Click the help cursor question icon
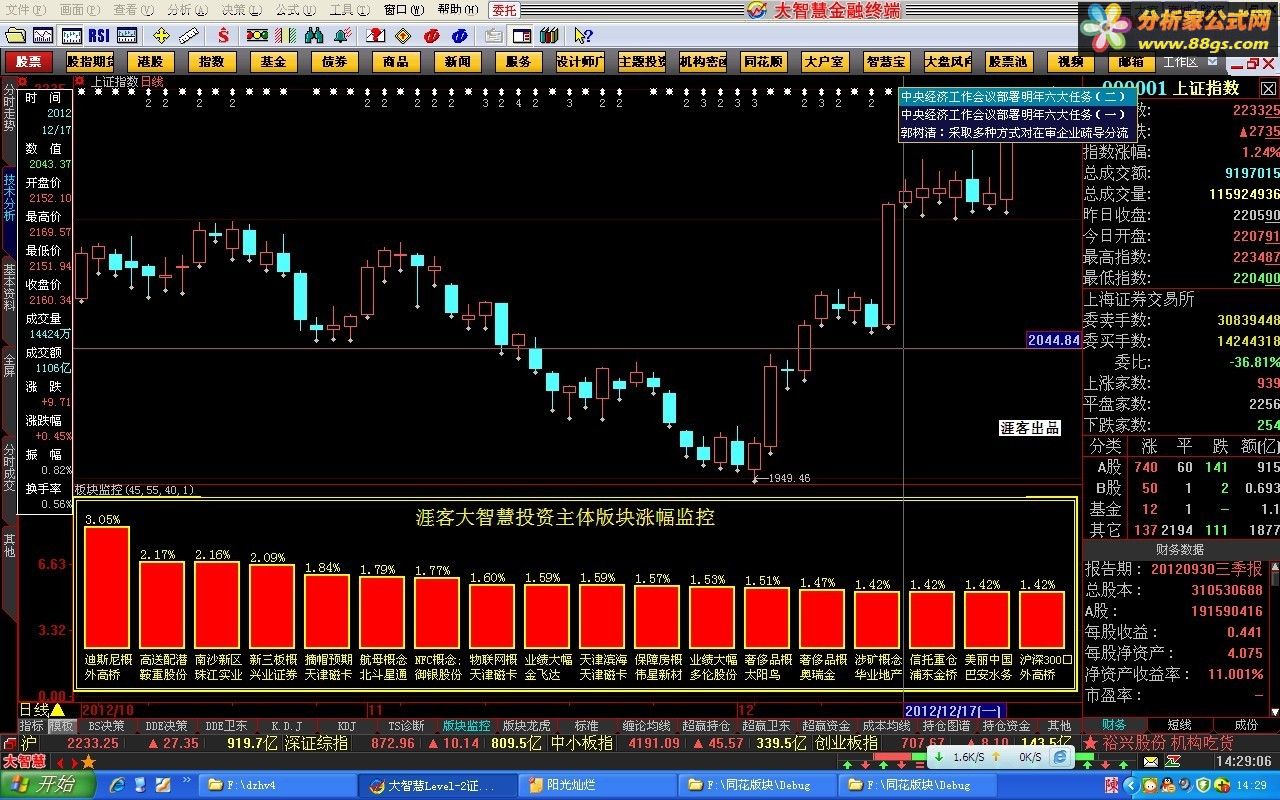 click(583, 36)
